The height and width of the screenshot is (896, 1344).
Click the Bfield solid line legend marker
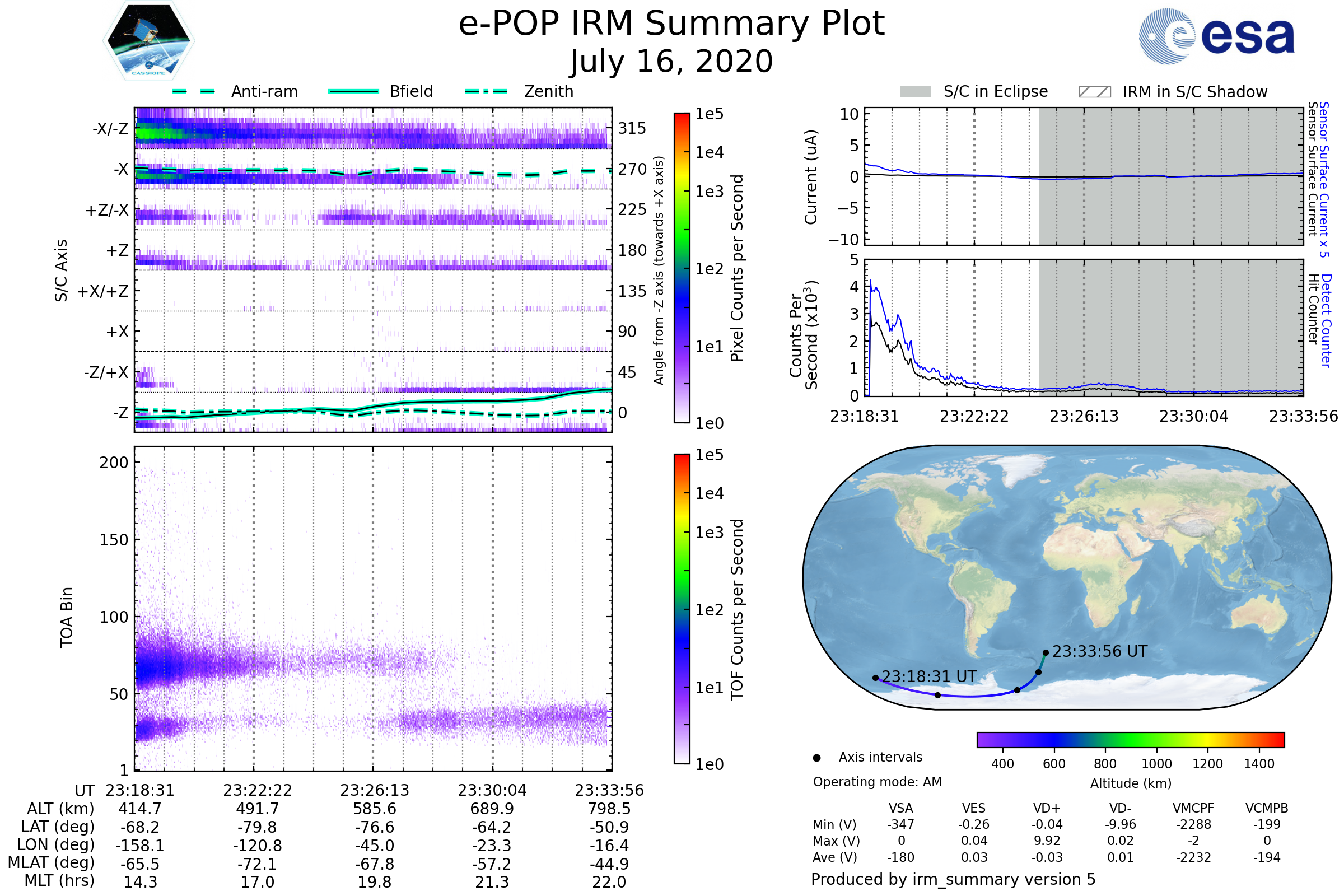tap(353, 91)
